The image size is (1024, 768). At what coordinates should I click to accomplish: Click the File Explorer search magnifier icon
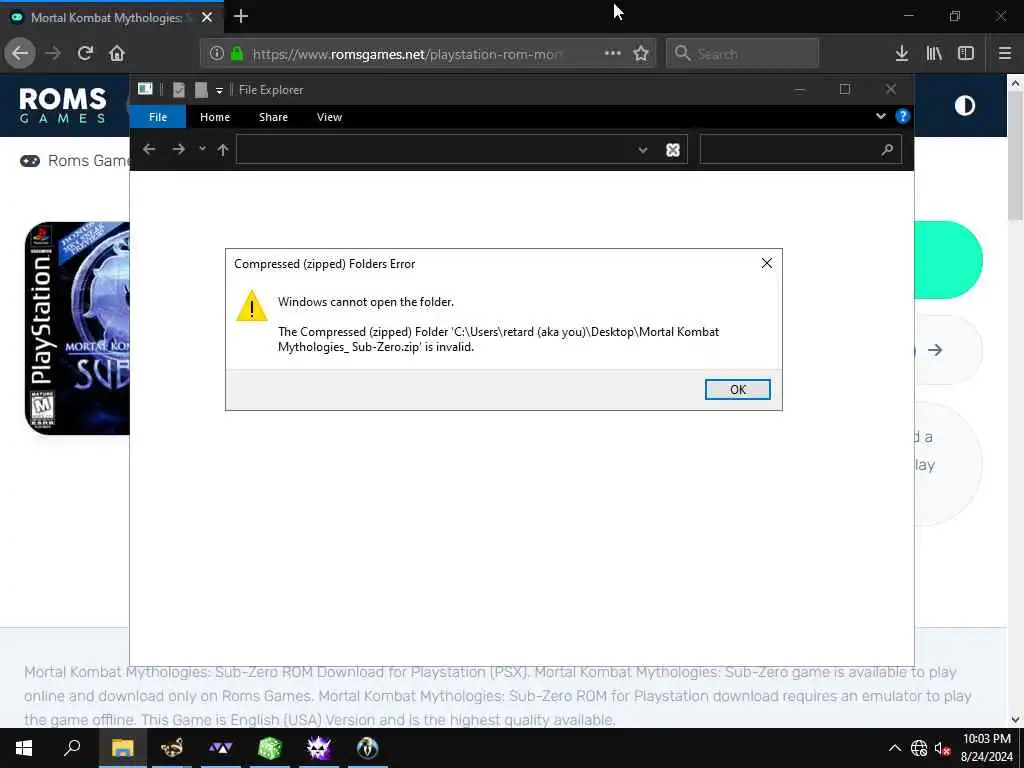tap(887, 150)
